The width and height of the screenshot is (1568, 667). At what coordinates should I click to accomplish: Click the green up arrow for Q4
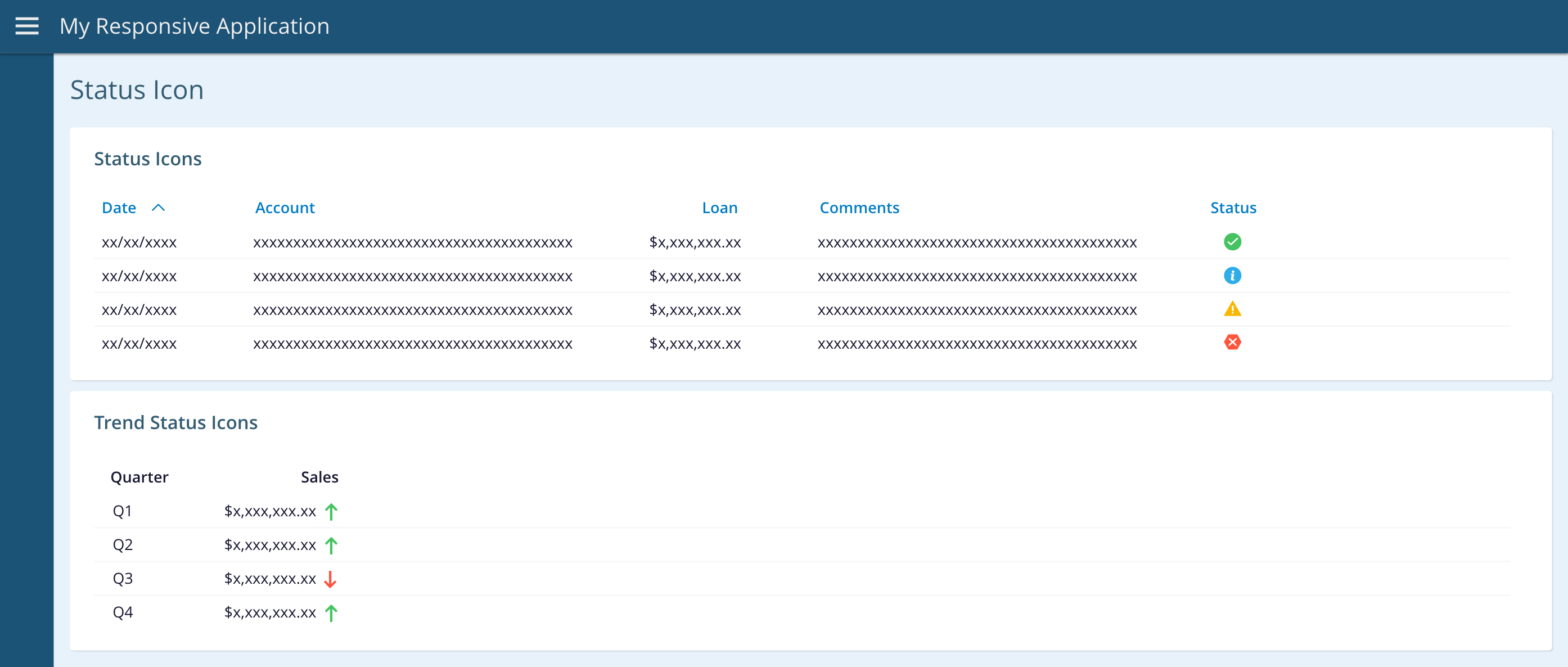(x=331, y=613)
